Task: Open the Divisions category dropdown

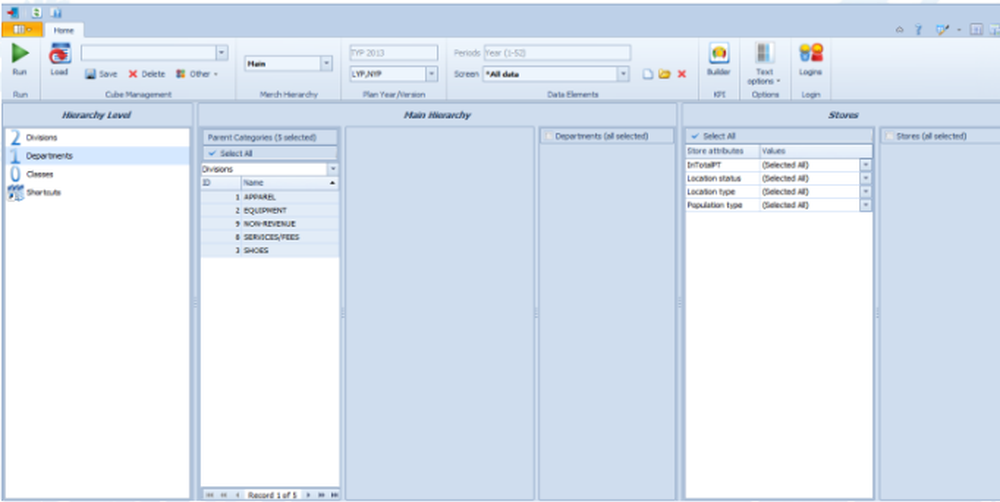Action: (x=332, y=169)
